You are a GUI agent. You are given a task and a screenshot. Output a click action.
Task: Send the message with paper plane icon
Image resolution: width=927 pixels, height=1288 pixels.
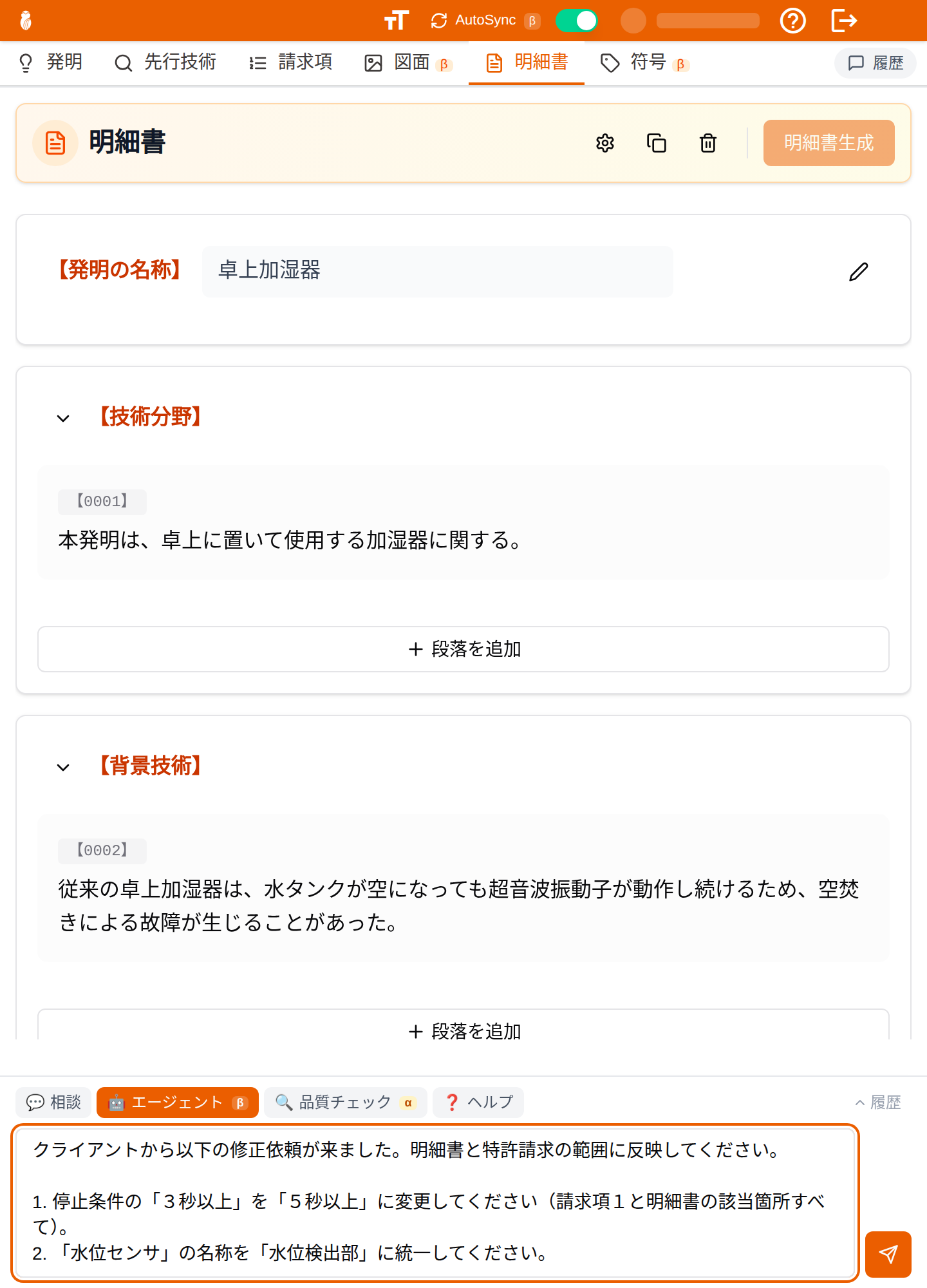tap(888, 1254)
